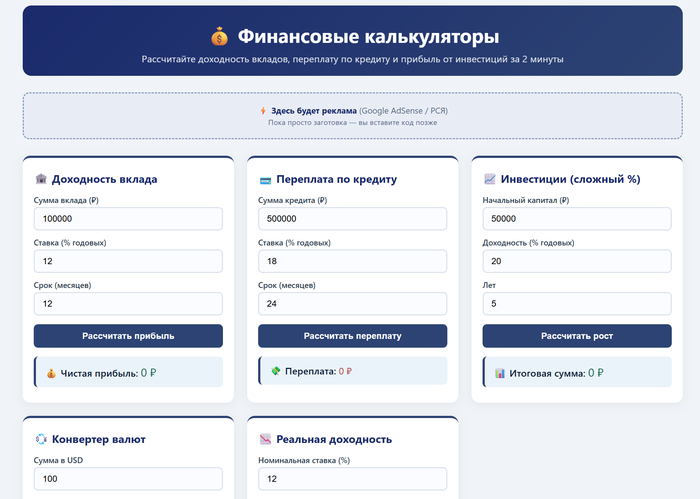
Task: Click the Сумма кредита (₽) label
Action: pyautogui.click(x=292, y=200)
